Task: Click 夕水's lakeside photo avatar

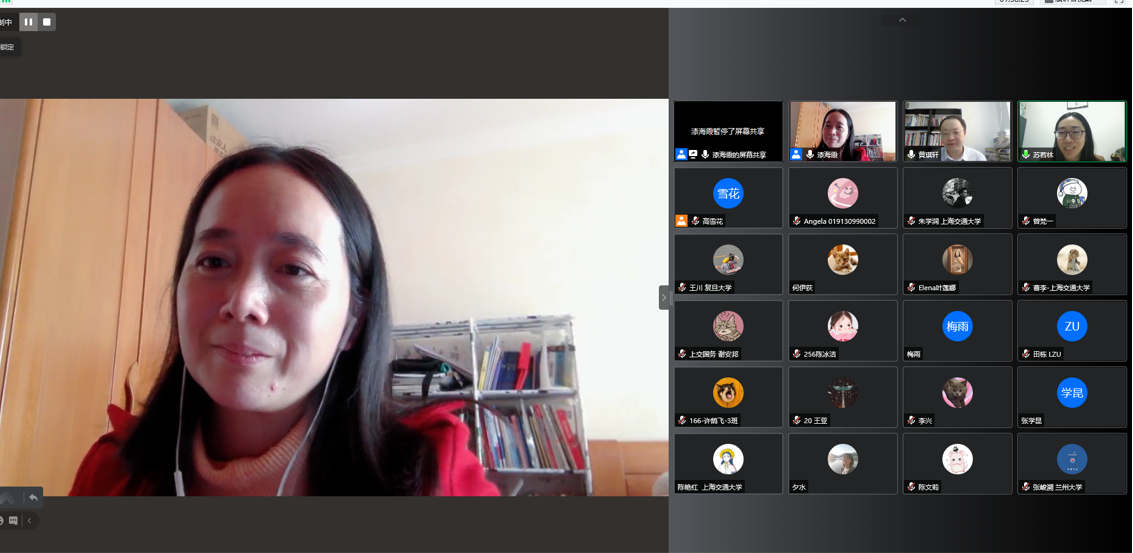Action: point(843,459)
